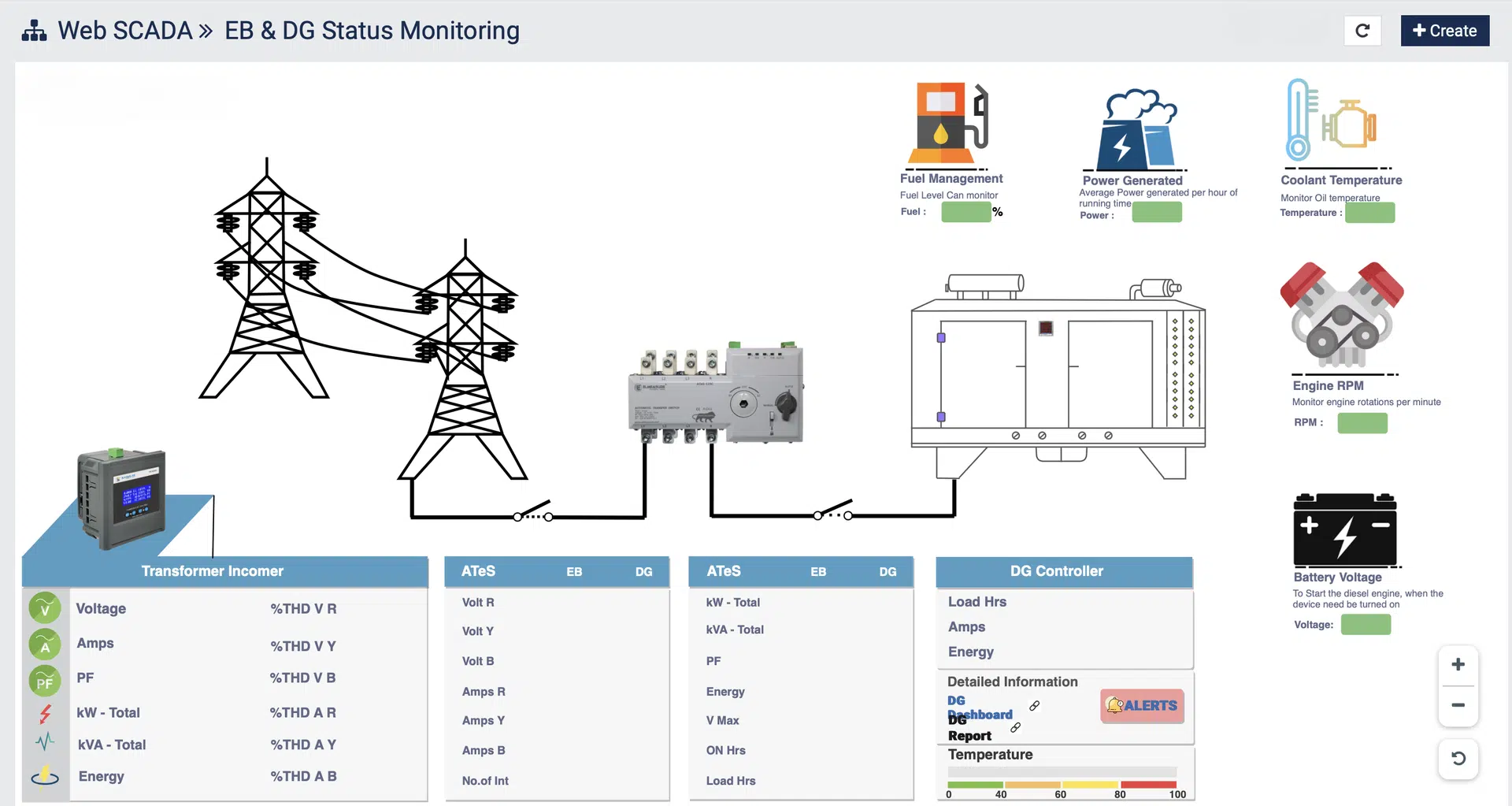
Task: Click the ALERTS button
Action: coord(1142,706)
